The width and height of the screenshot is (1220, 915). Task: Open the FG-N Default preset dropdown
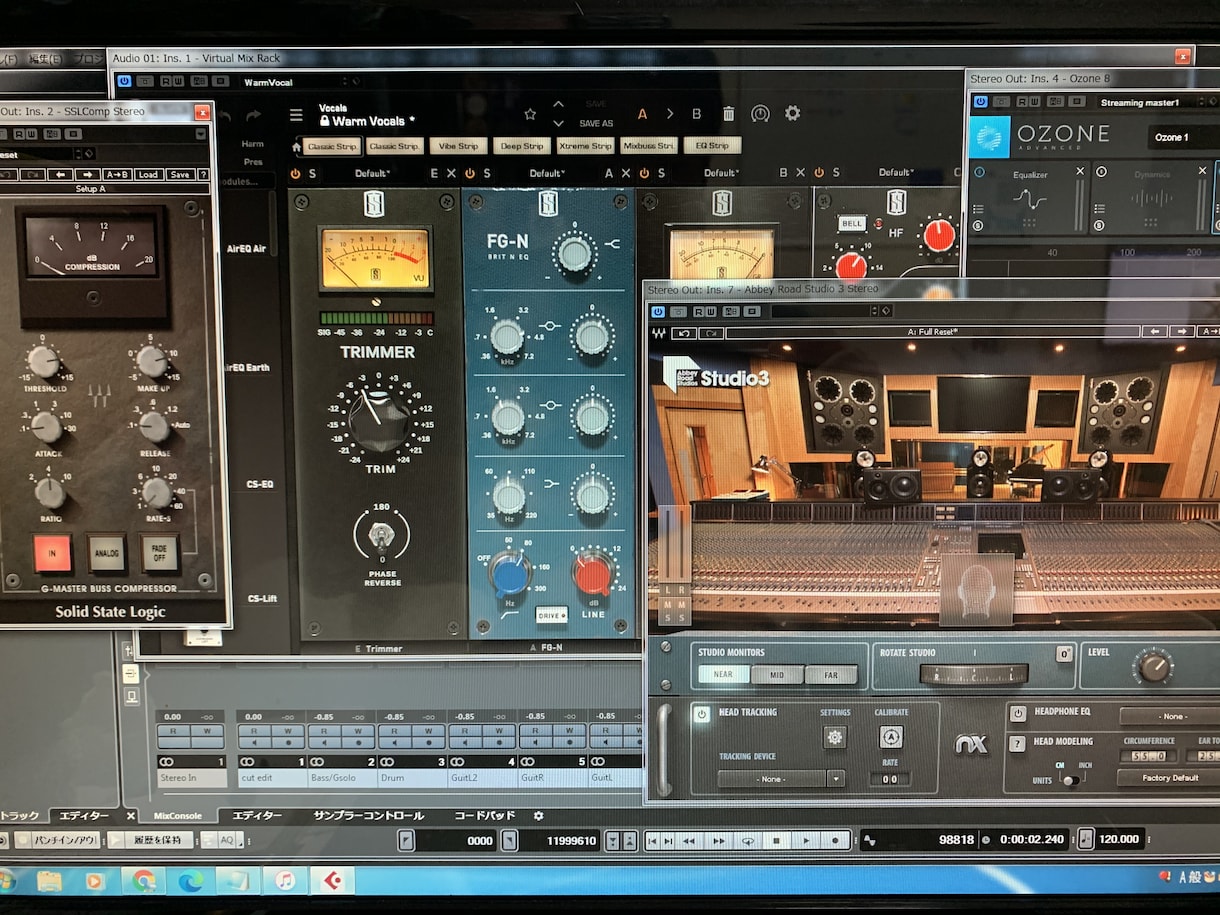point(546,173)
